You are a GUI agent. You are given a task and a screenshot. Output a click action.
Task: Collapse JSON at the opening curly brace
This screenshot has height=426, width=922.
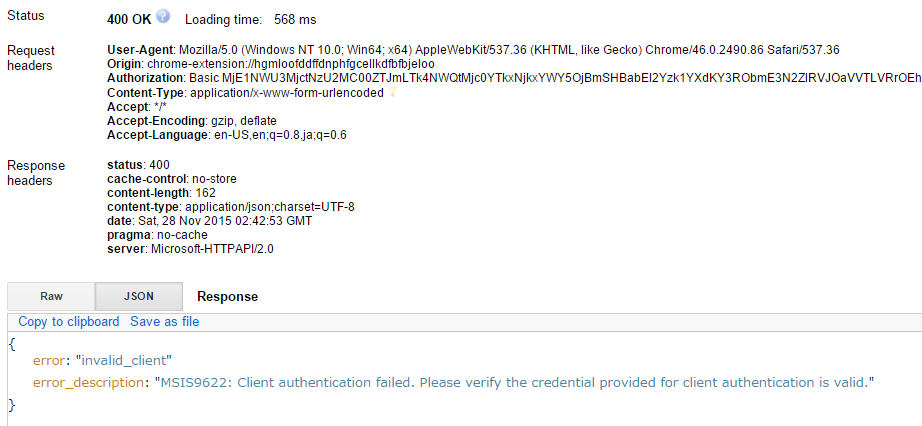point(12,344)
